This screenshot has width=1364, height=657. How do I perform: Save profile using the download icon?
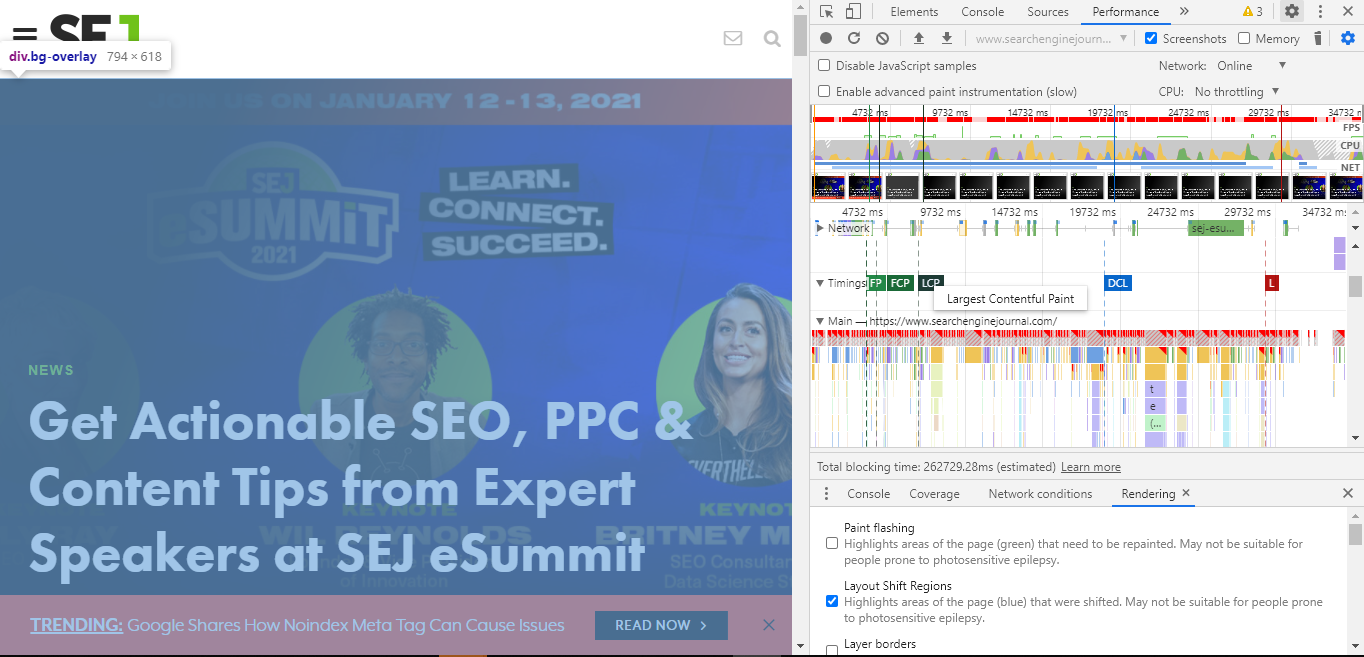[947, 38]
